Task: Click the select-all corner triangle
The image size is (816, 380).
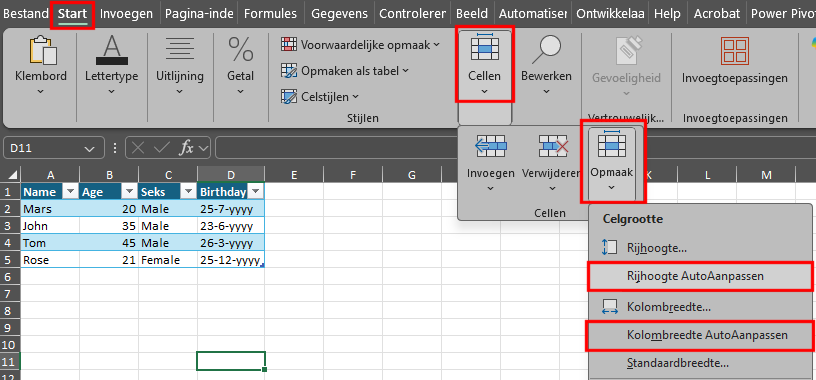Action: tap(12, 175)
